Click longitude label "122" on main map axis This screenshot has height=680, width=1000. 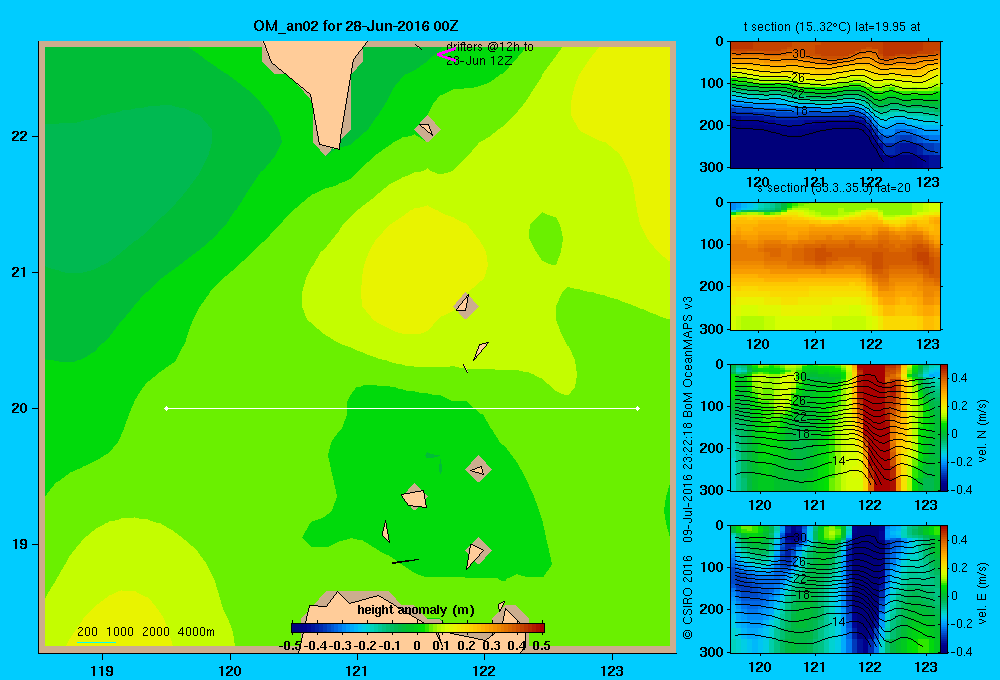tap(484, 670)
